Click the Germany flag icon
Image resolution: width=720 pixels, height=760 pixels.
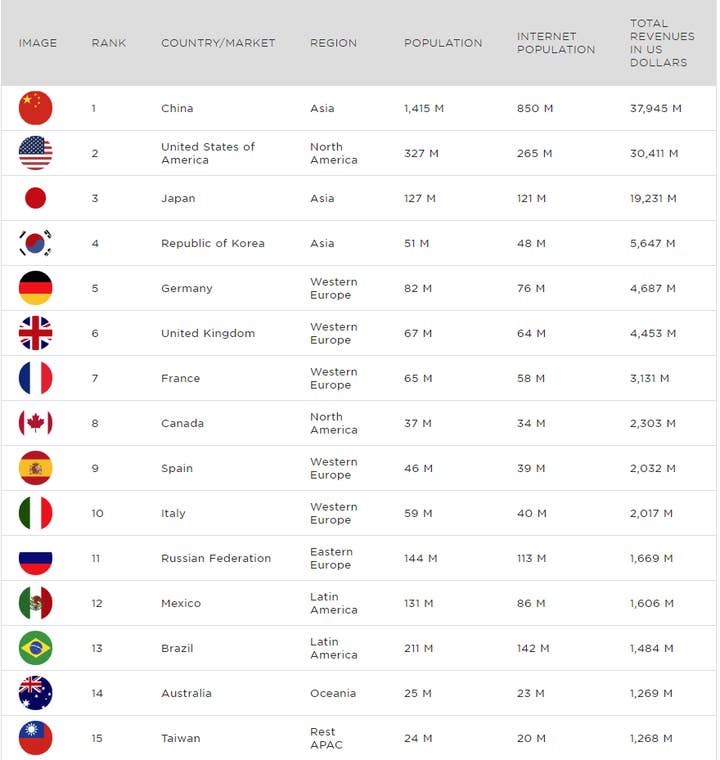tap(35, 288)
